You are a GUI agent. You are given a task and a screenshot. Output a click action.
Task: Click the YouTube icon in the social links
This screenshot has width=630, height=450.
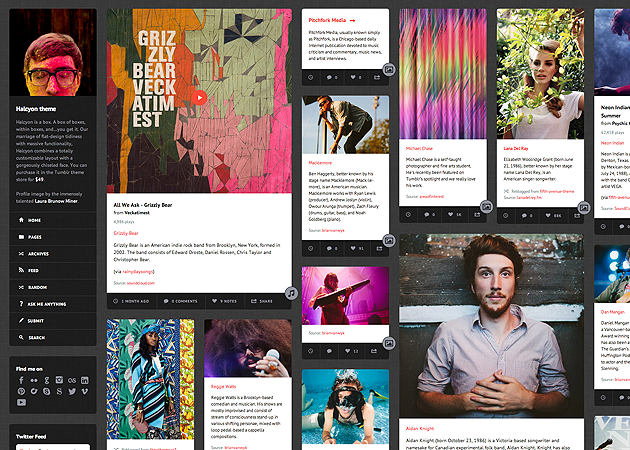pyautogui.click(x=21, y=402)
